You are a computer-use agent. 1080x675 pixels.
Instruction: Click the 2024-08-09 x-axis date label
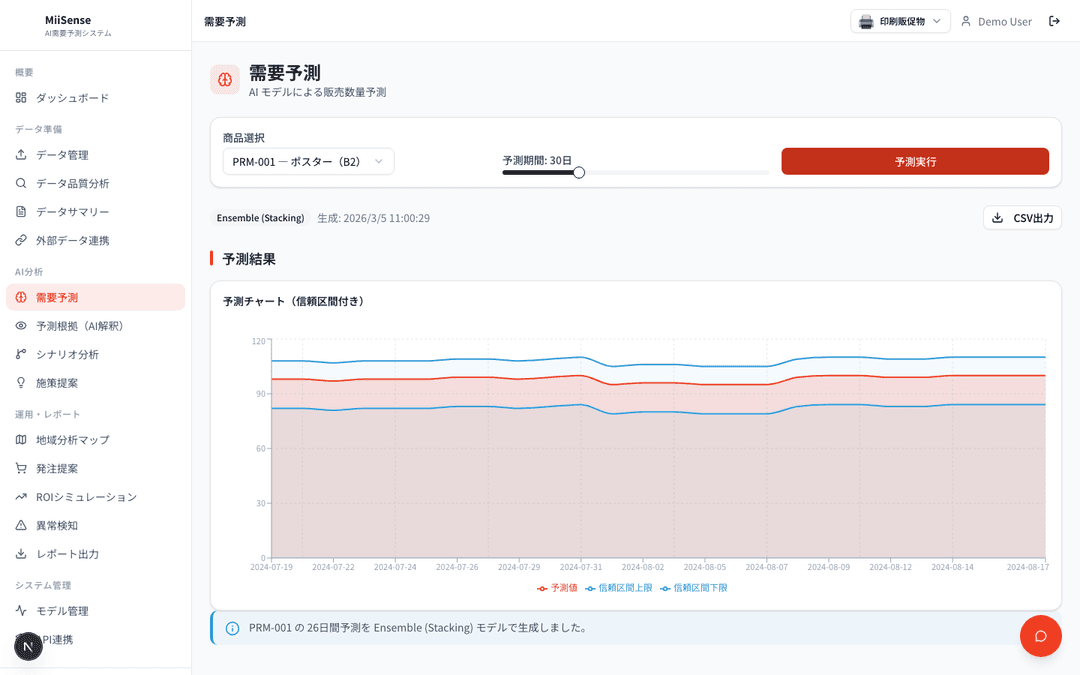(829, 567)
